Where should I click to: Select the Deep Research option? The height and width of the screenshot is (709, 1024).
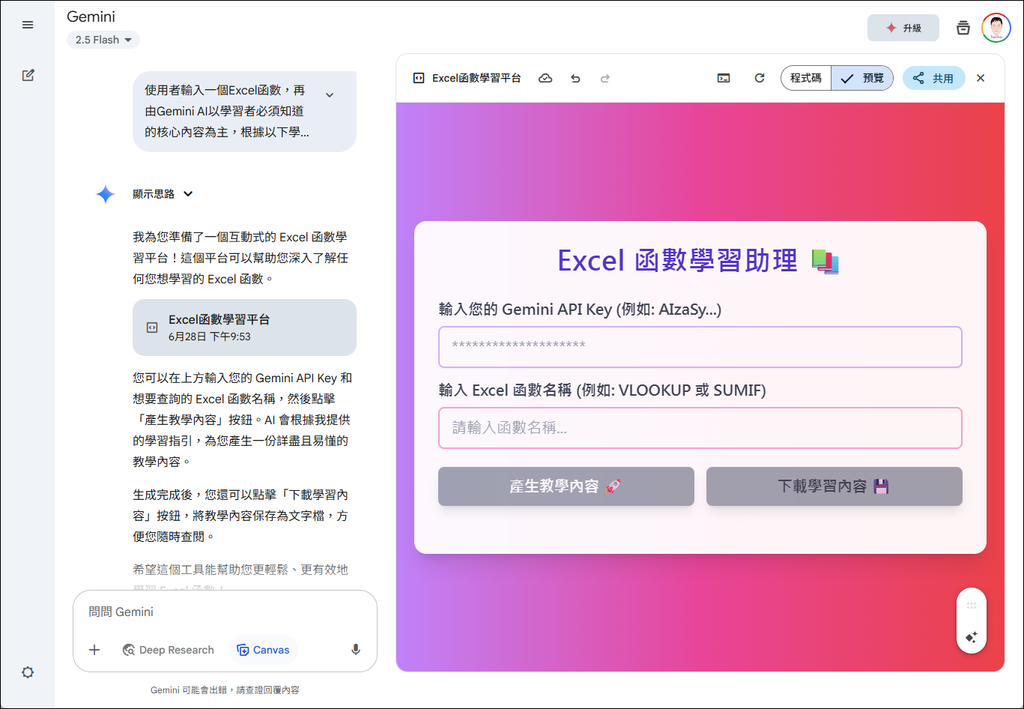pos(168,650)
